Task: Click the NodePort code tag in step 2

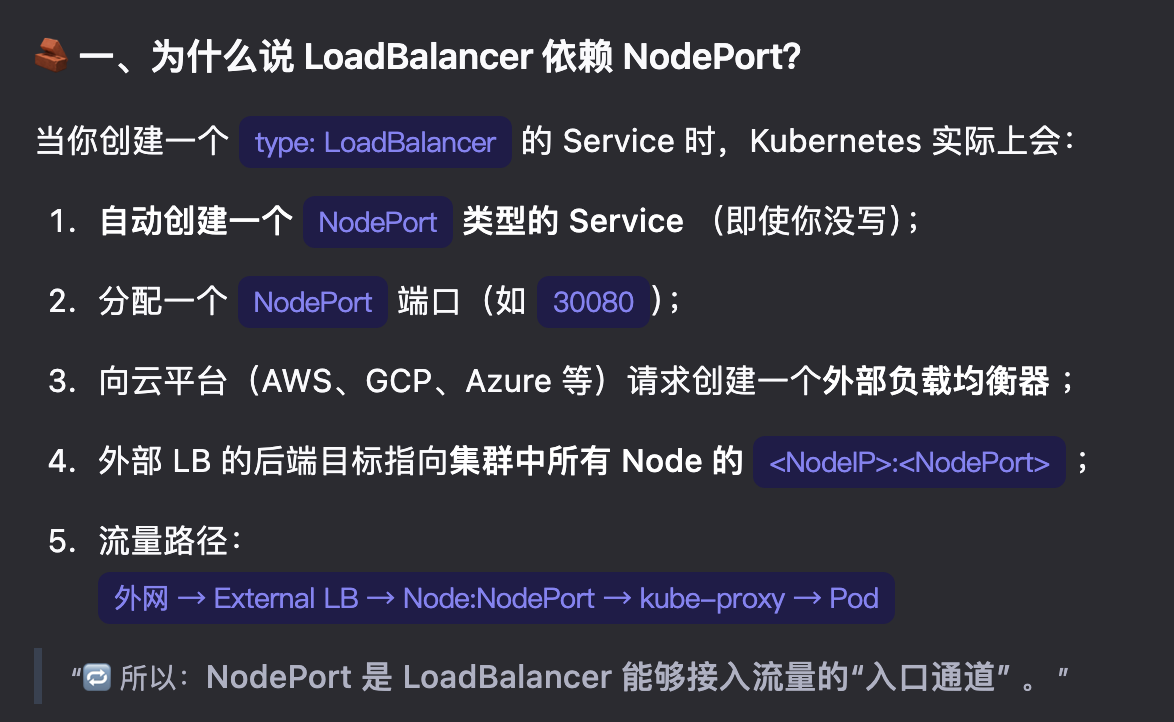Action: tap(313, 302)
